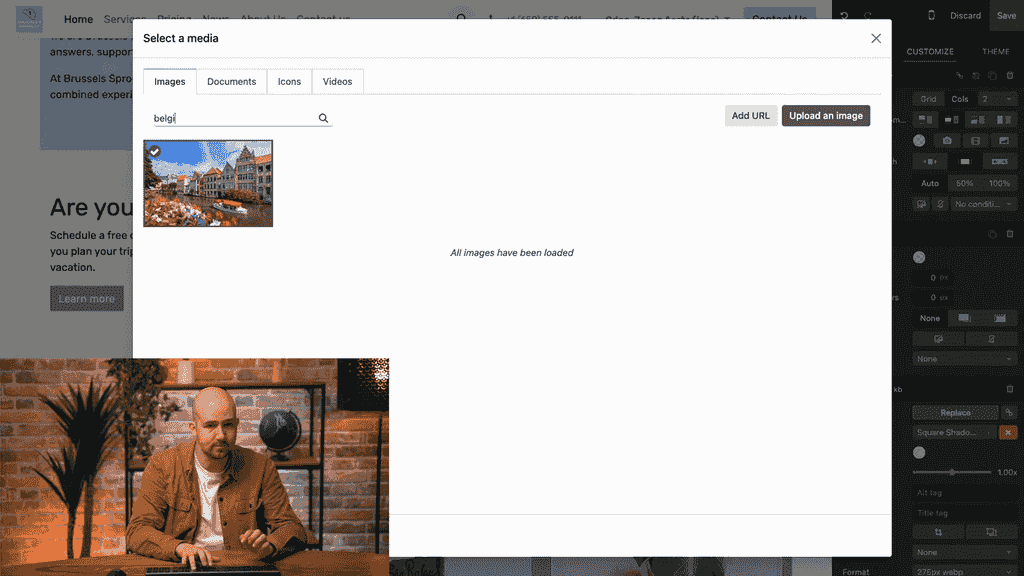Toggle the Auto width option
Screen dimensions: 1024x576
click(930, 183)
